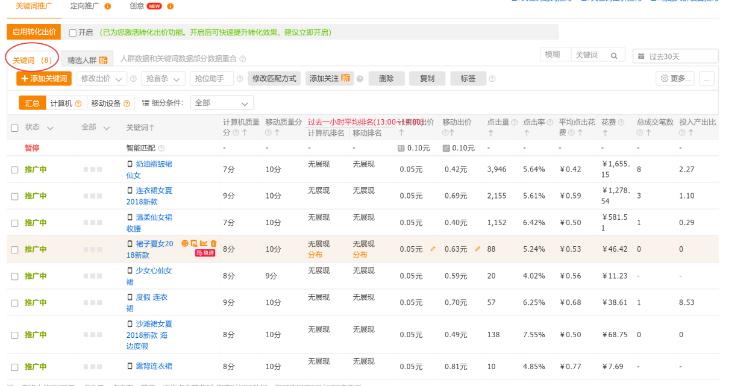Click the 删除 button in toolbar
730x386 pixels.
[386, 79]
